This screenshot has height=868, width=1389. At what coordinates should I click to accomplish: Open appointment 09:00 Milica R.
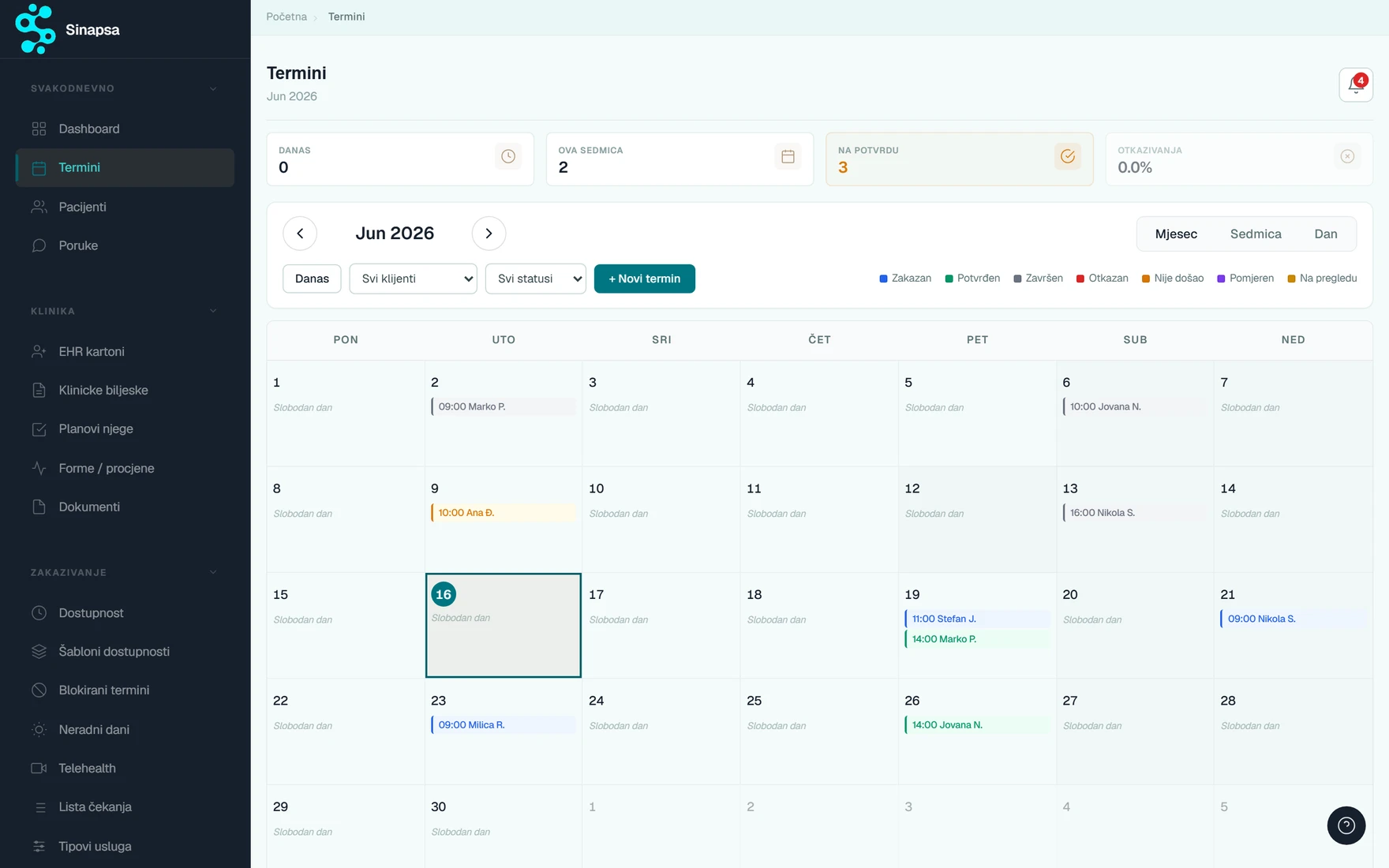[x=504, y=724]
